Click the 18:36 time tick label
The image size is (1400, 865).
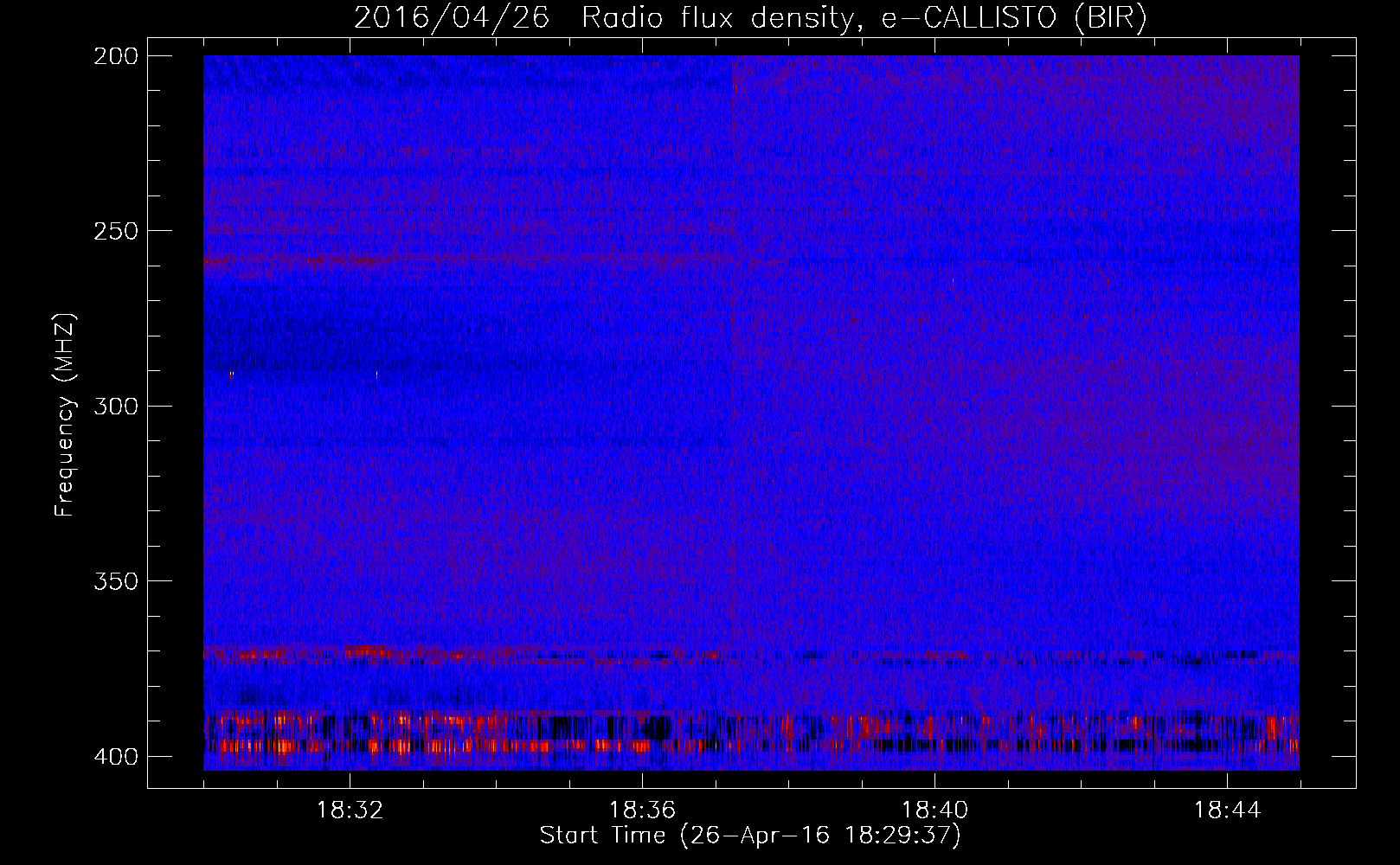tap(642, 811)
